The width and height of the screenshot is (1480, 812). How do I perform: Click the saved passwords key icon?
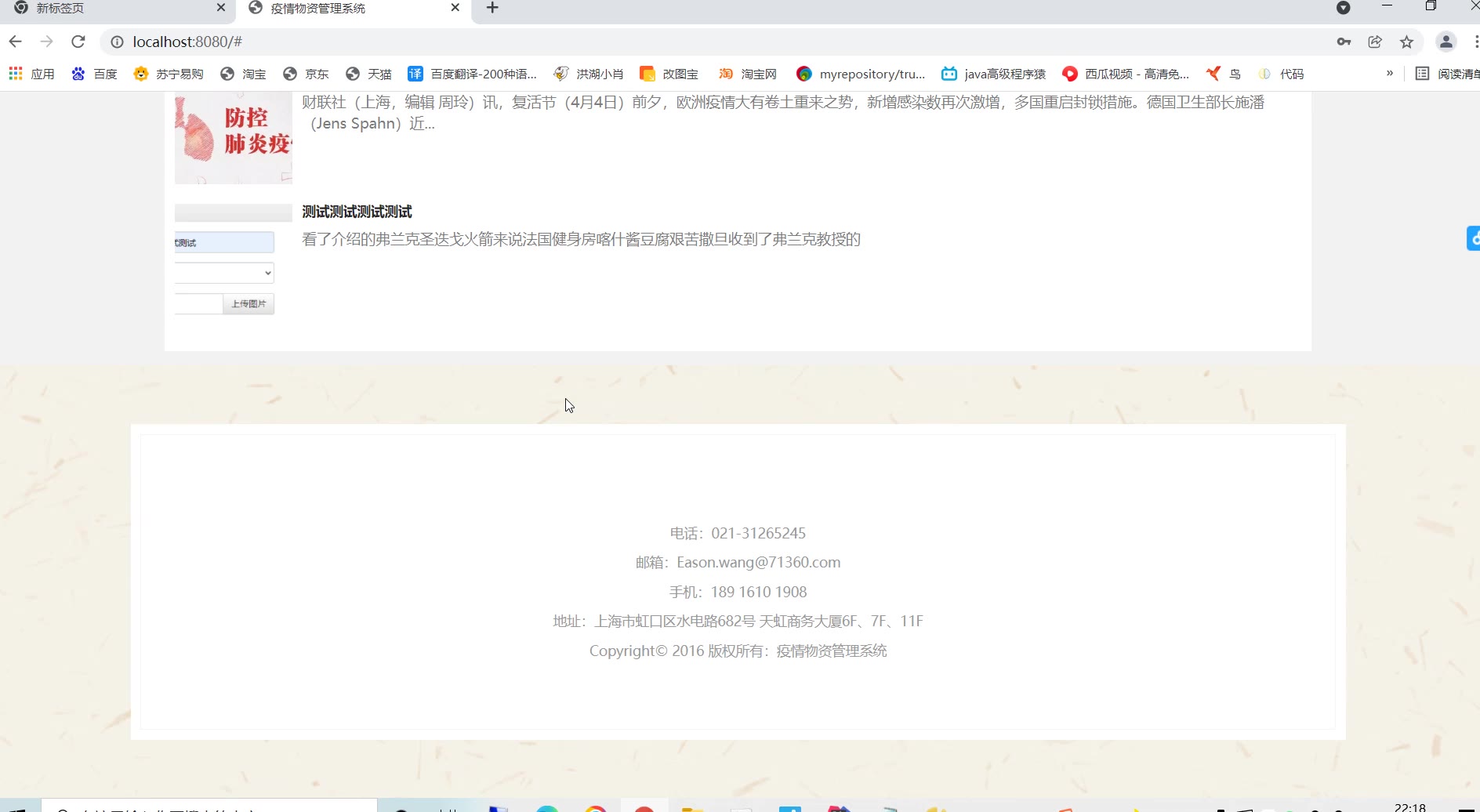click(1344, 42)
